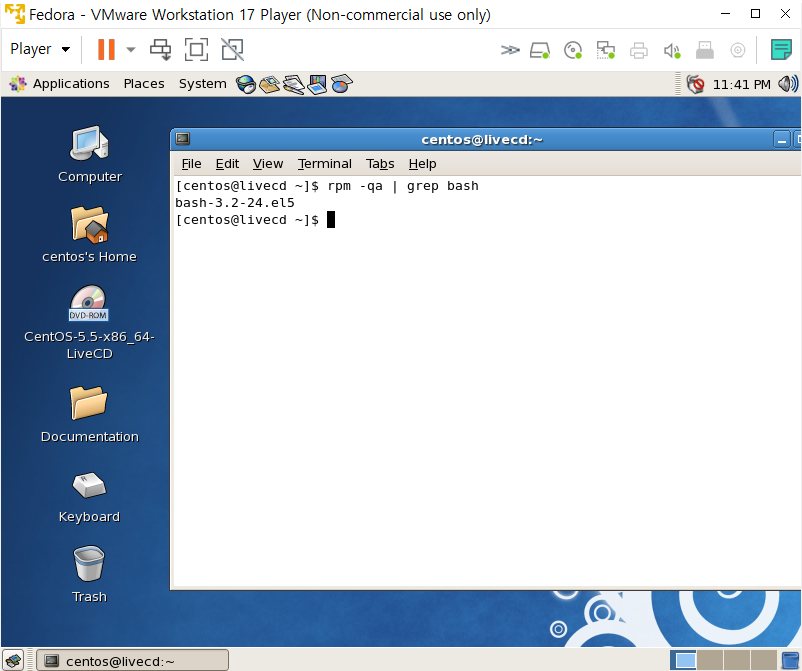The height and width of the screenshot is (671, 802).
Task: Launch the email client panel icon
Action: pos(270,84)
